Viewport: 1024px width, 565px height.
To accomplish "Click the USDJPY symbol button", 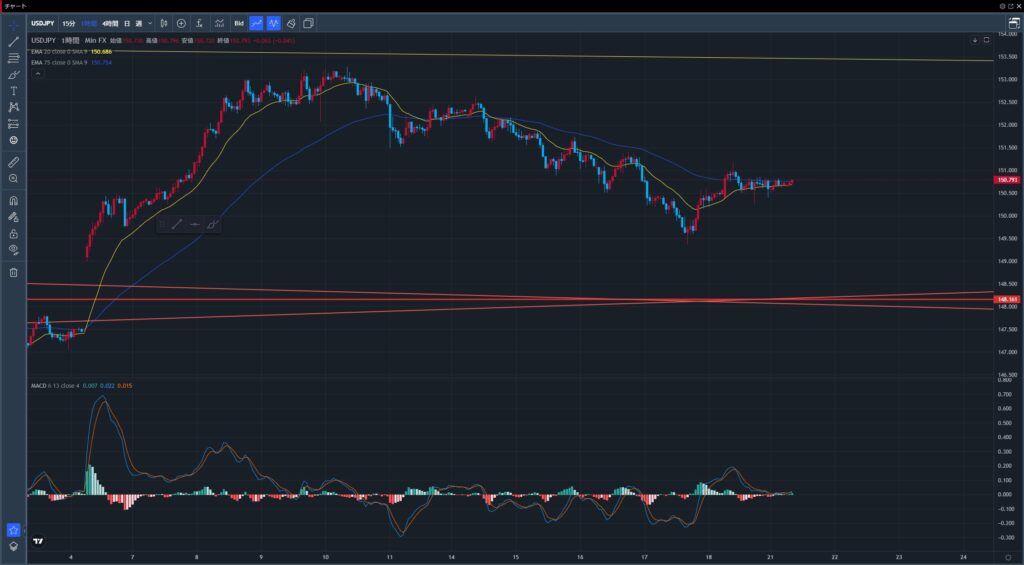I will pyautogui.click(x=42, y=22).
